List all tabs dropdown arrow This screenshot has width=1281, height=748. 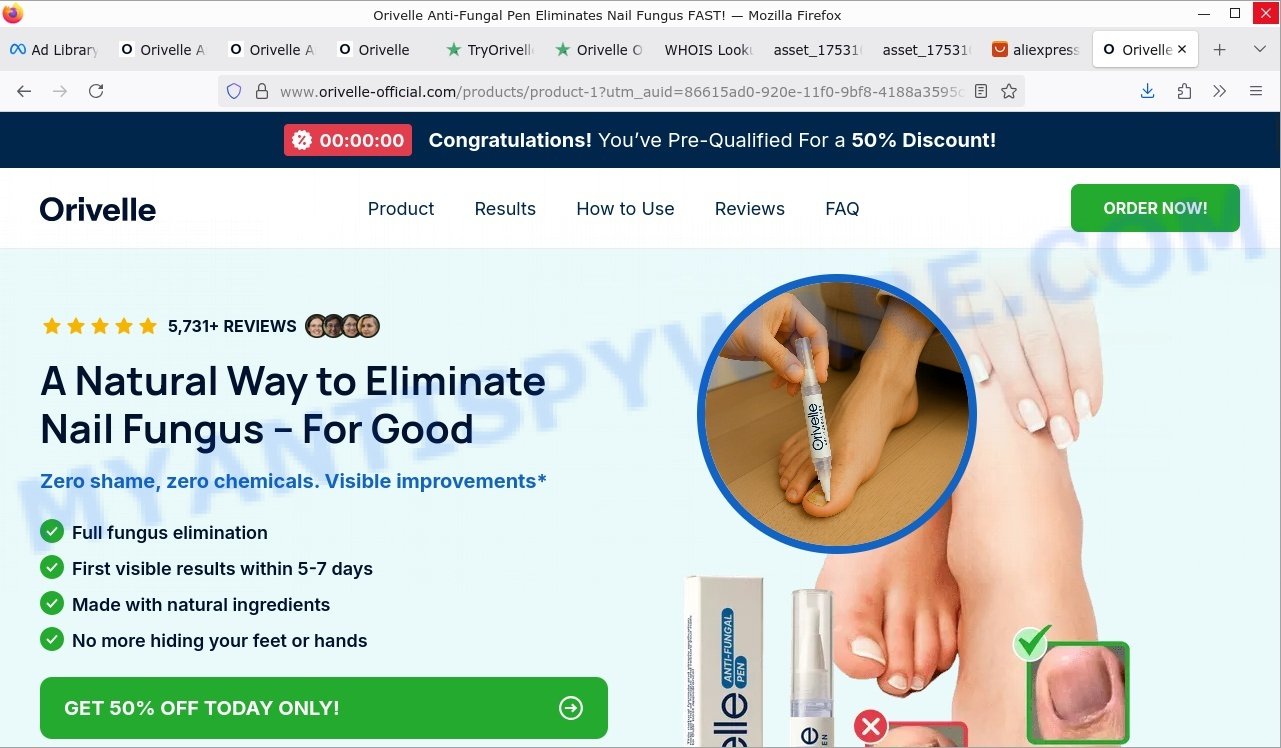(1260, 50)
